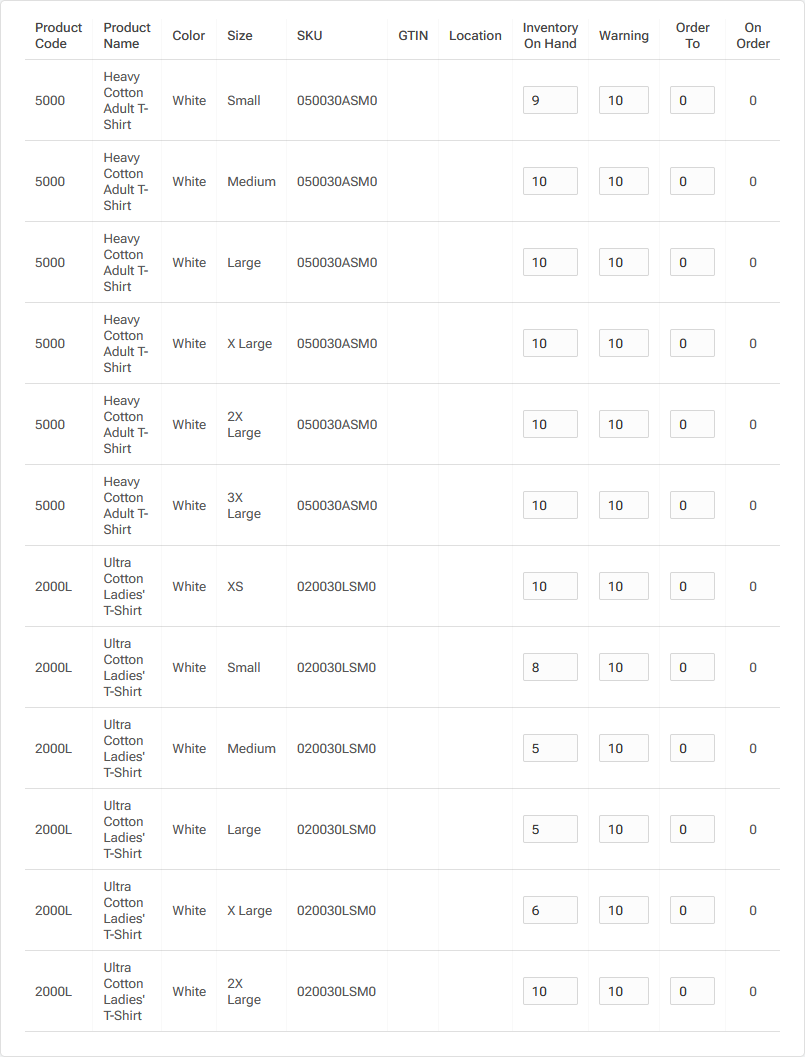Select the Warning box for Large Heavy Cotton shirt
This screenshot has height=1057, width=805.
pos(624,262)
